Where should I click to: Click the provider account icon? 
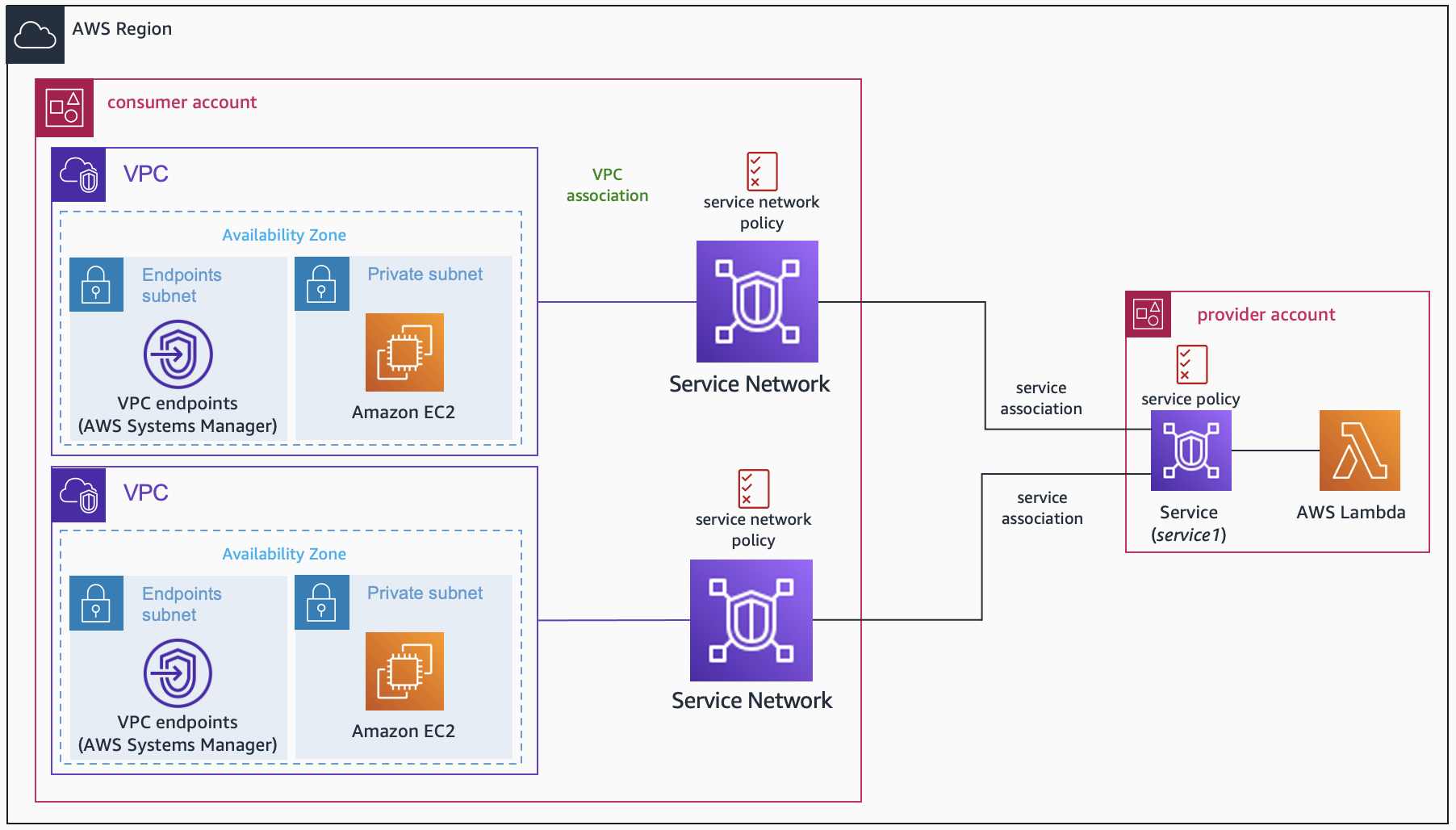pyautogui.click(x=1148, y=314)
